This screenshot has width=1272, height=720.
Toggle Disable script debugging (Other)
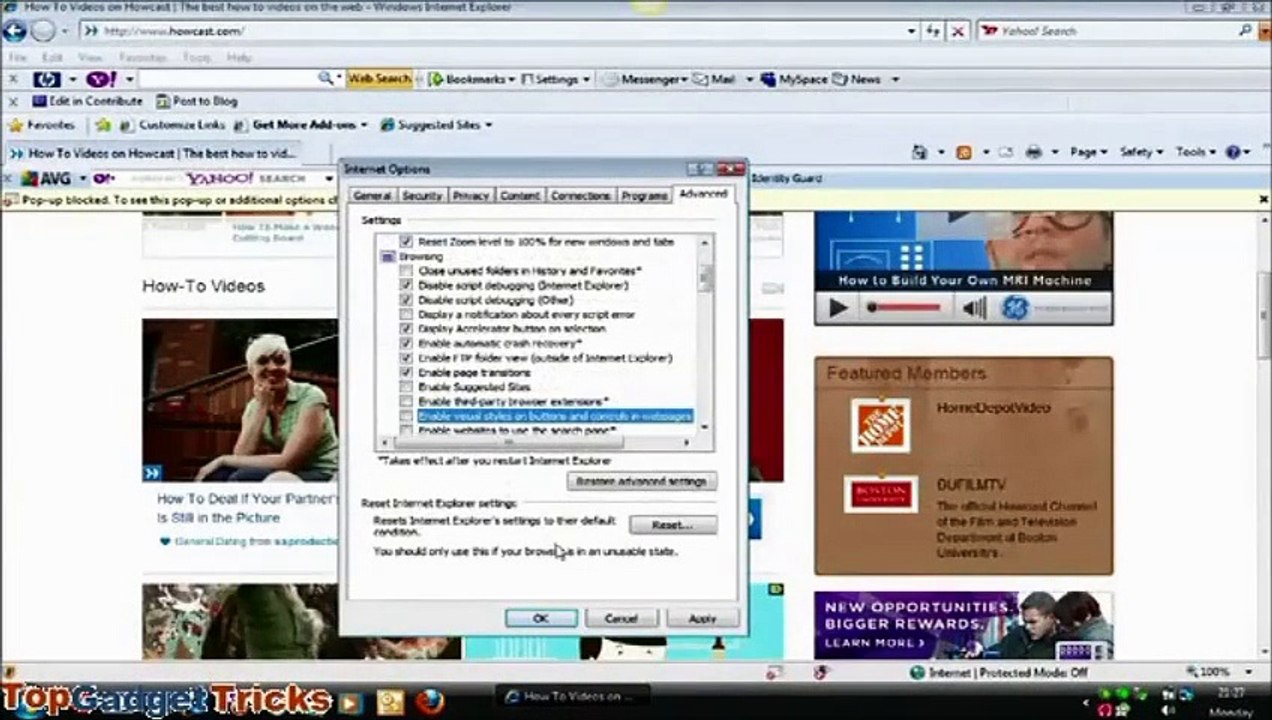(x=406, y=300)
